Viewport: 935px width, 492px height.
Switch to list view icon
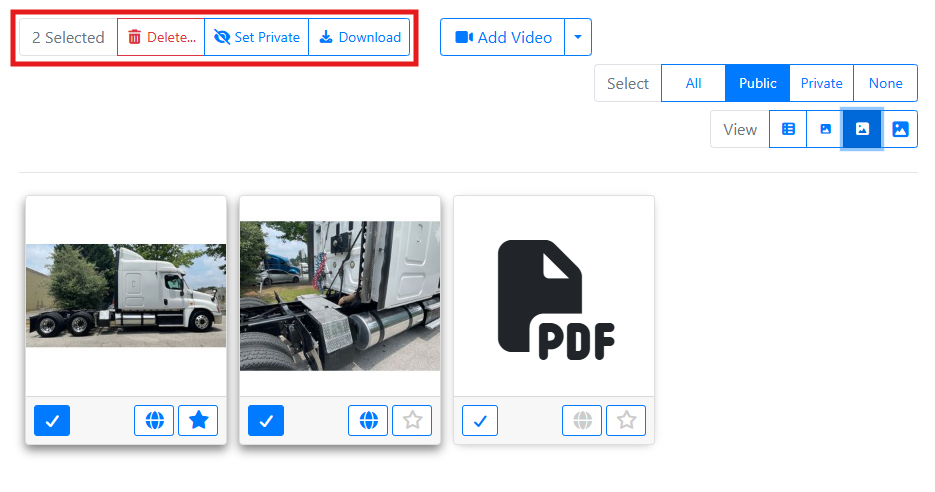788,129
